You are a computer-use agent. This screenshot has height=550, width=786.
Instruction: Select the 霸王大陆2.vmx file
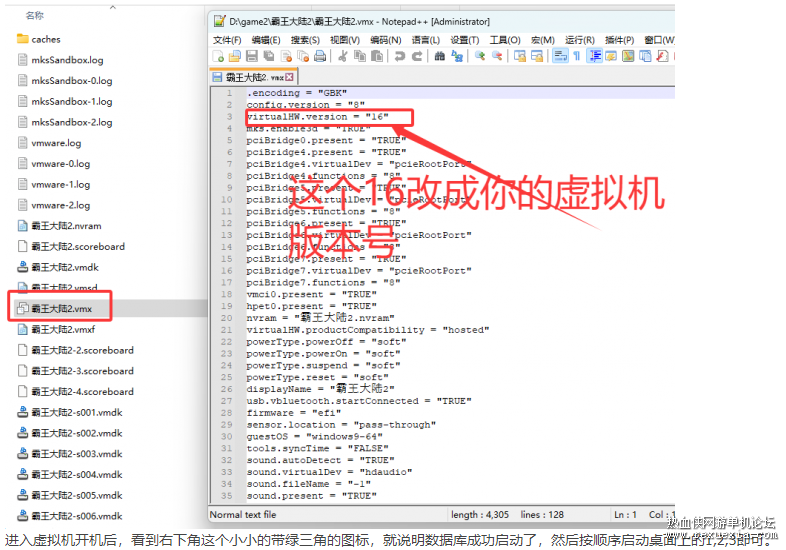(60, 308)
